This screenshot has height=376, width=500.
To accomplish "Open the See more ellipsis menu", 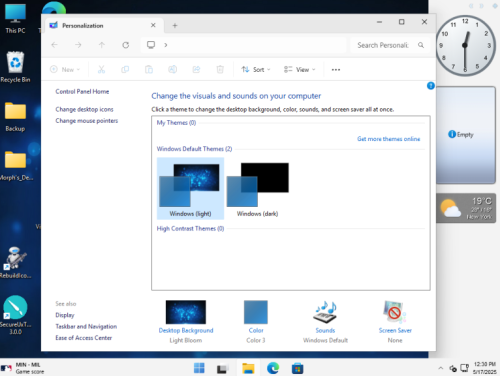I will coord(336,70).
